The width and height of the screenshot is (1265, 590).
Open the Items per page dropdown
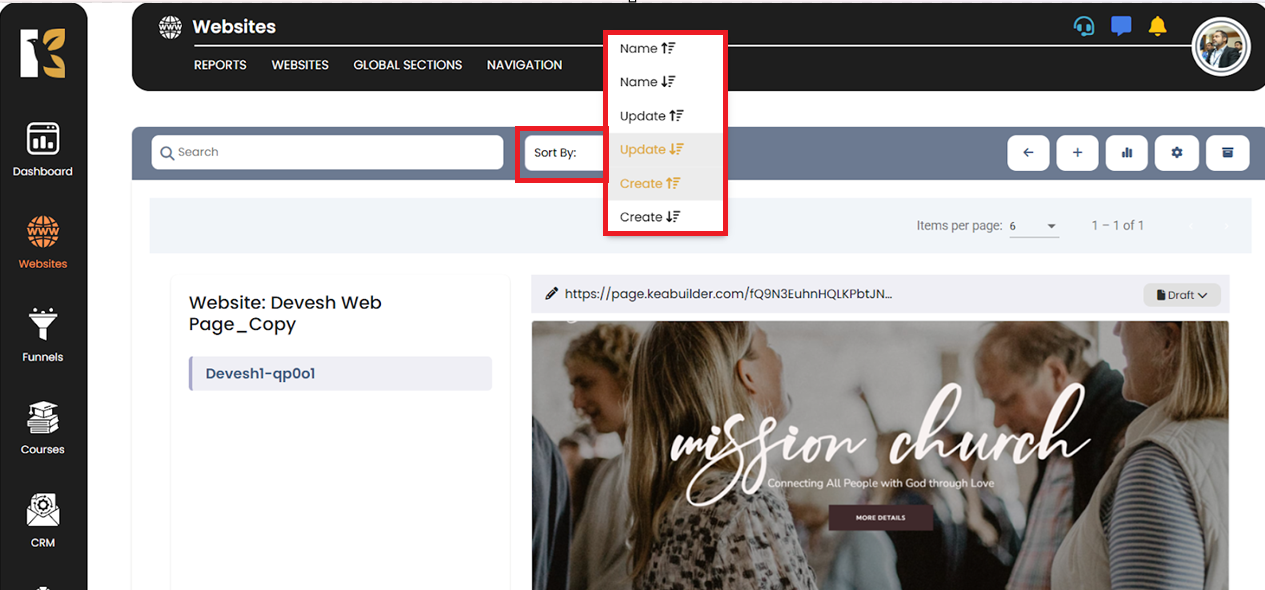pos(1033,226)
